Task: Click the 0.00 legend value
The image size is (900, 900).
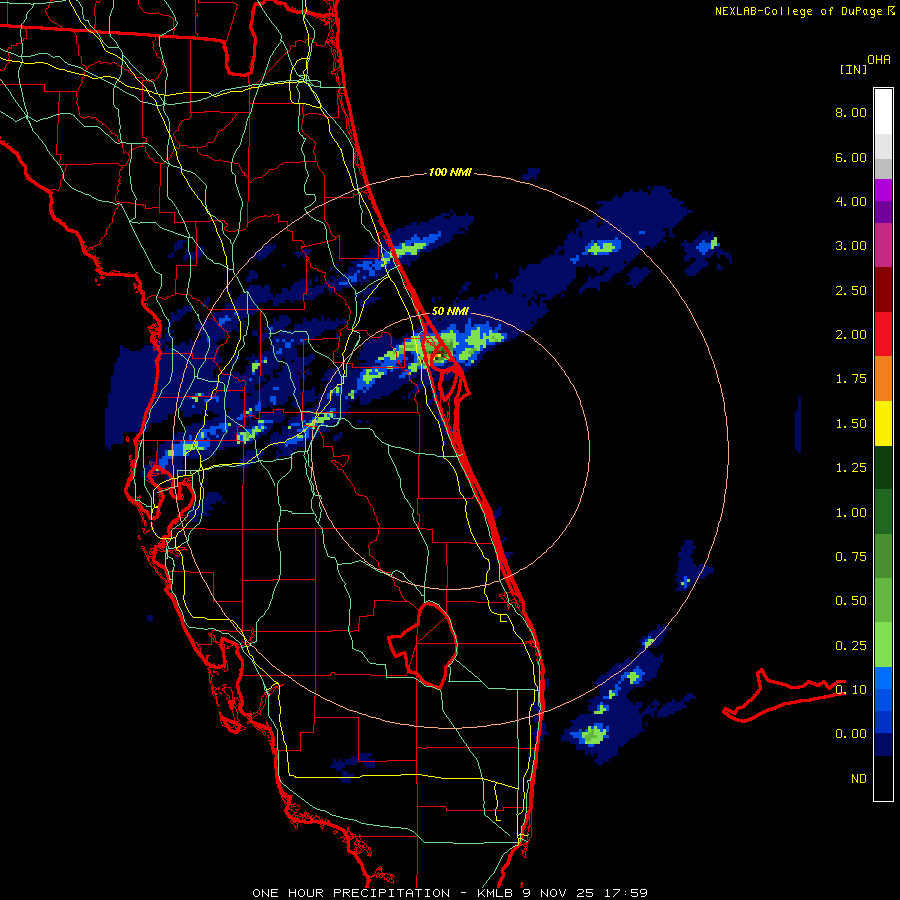Action: [x=851, y=734]
